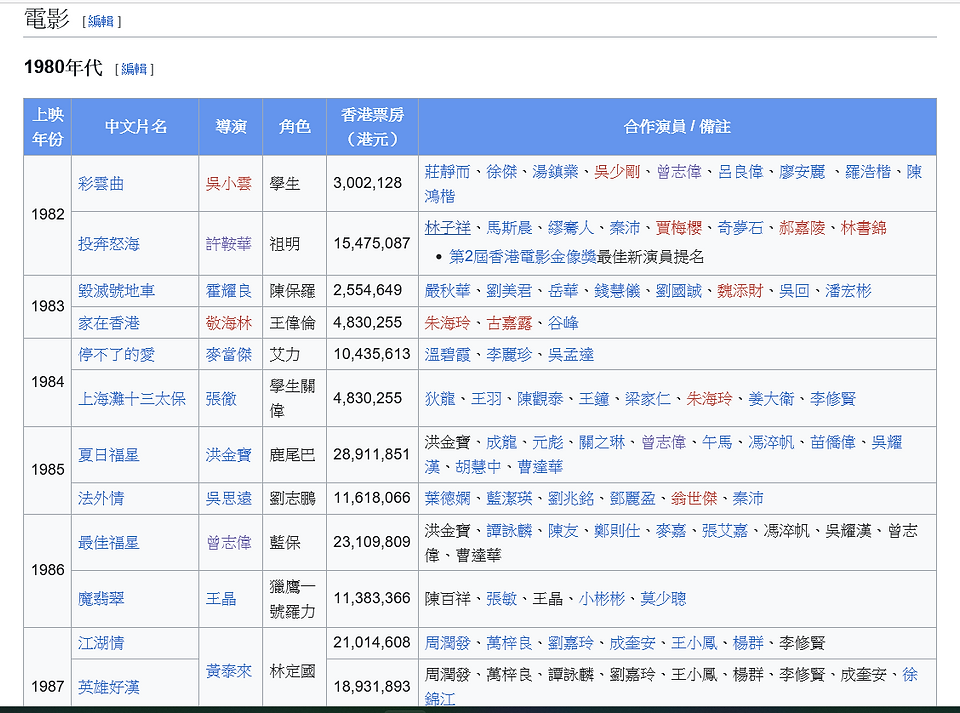This screenshot has width=960, height=713.
Task: Click 曾志偉 in the 最佳福星 director cell
Action: [228, 542]
